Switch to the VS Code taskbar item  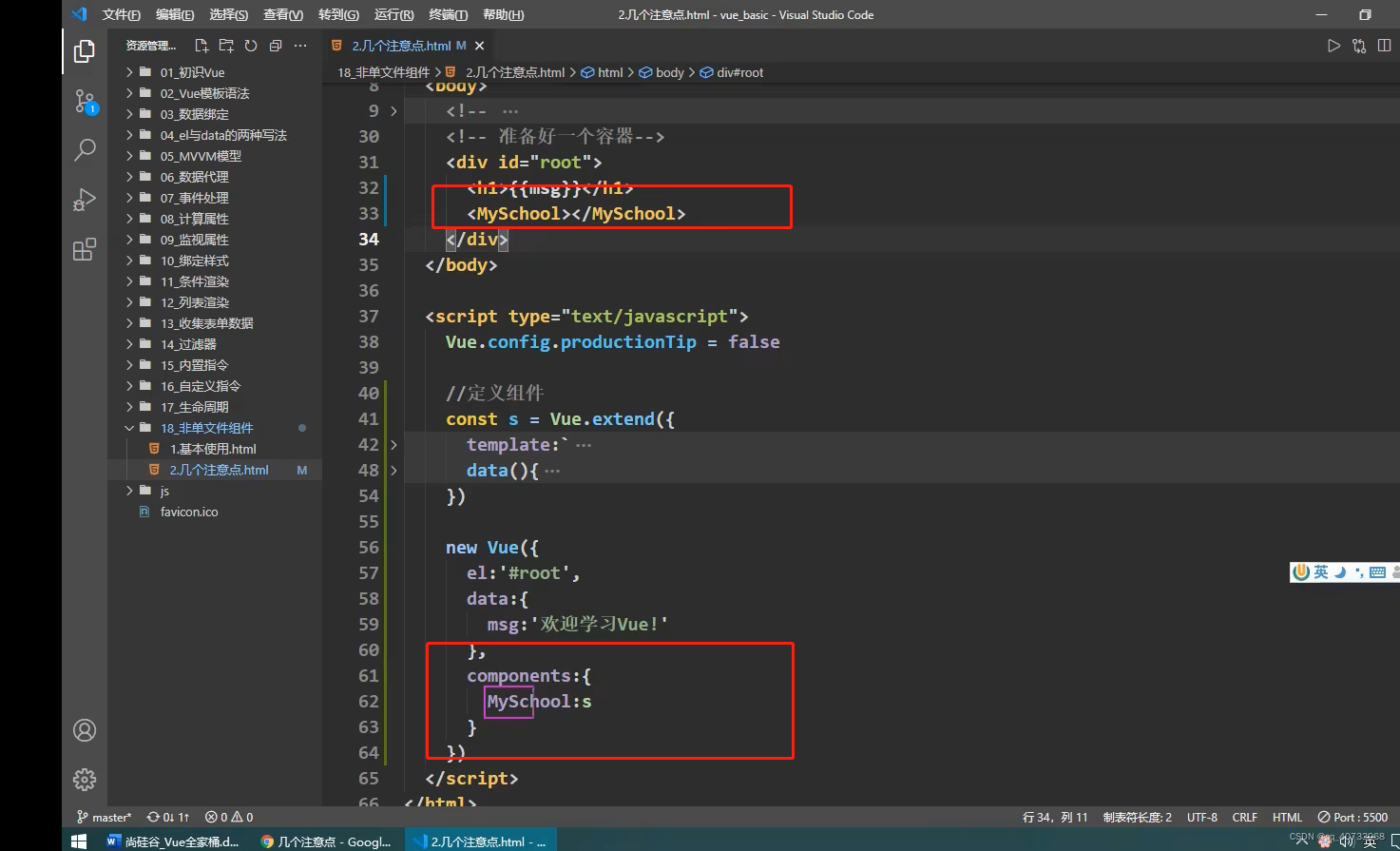[480, 841]
